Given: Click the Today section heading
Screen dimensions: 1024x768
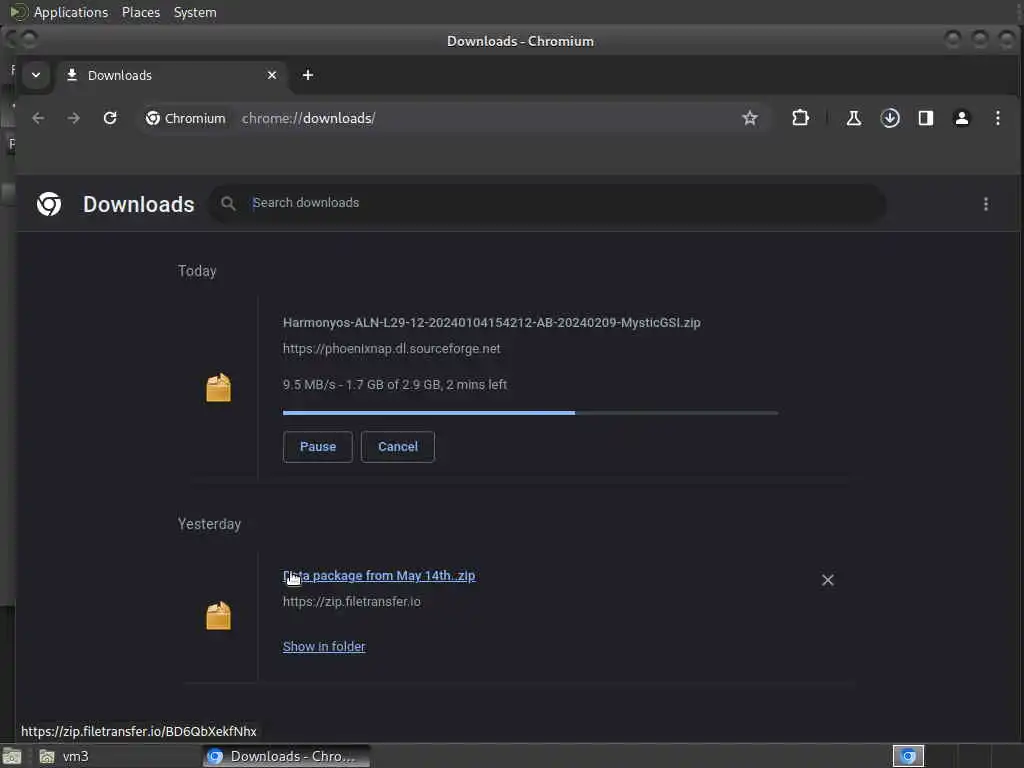Looking at the screenshot, I should [197, 271].
